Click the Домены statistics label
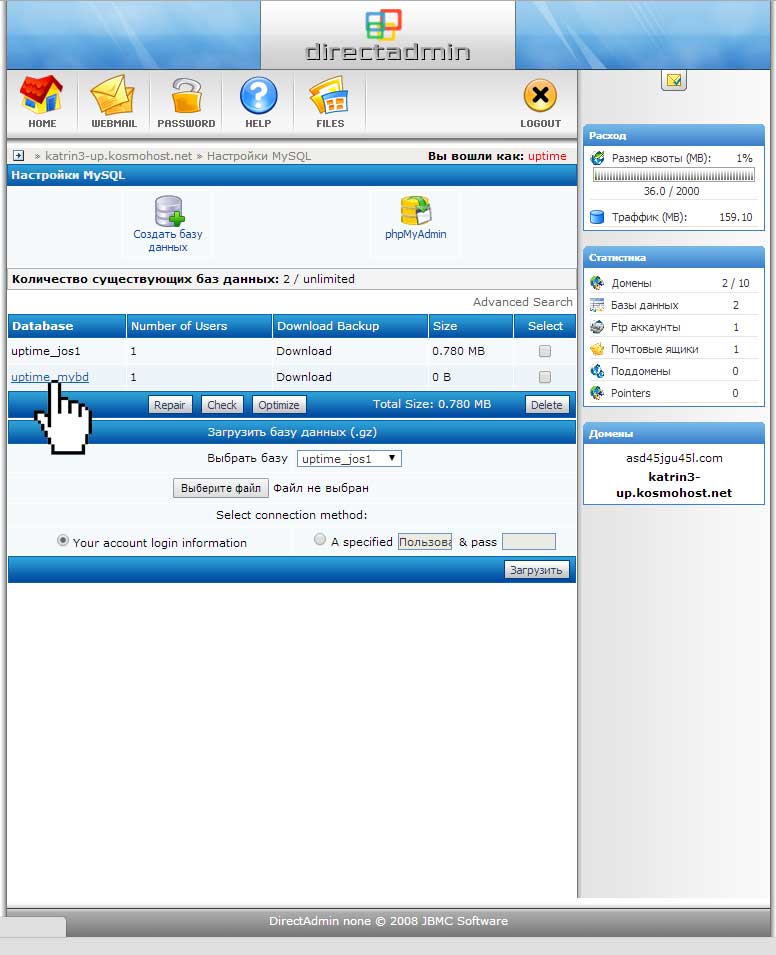This screenshot has height=955, width=776. point(631,283)
